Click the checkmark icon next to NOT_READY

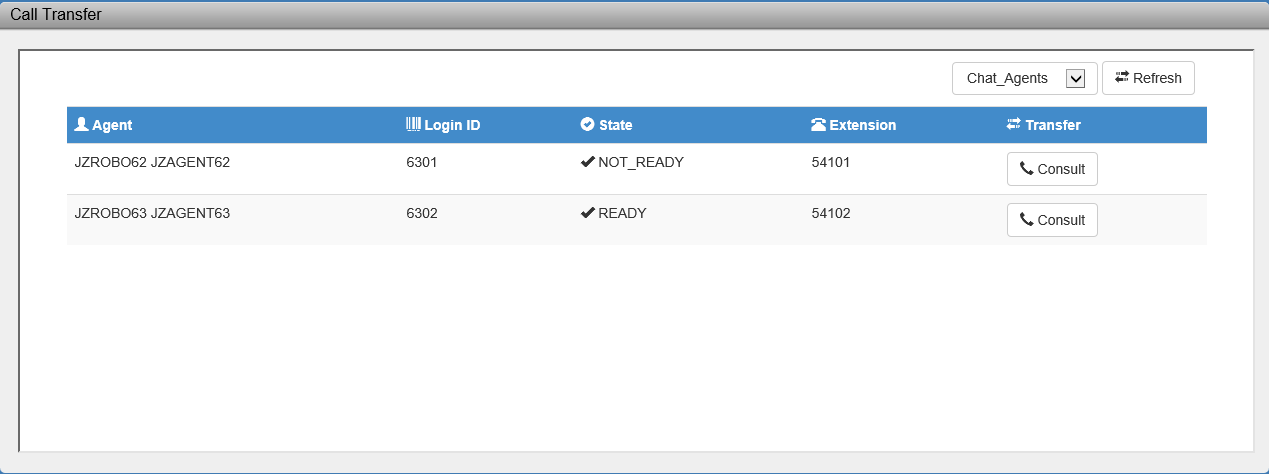point(587,162)
